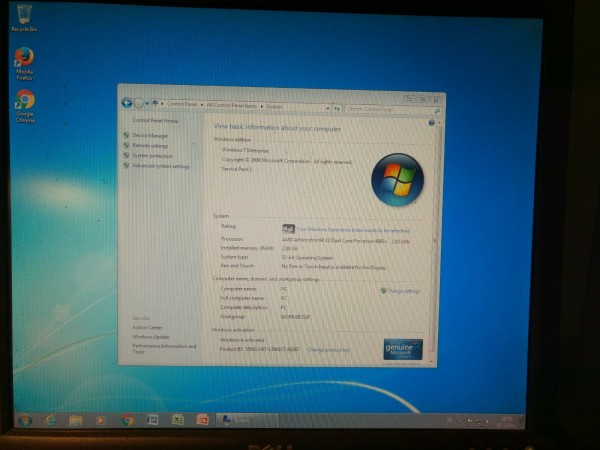Open Device Manager from the sidebar
This screenshot has width=600, height=450.
[150, 135]
